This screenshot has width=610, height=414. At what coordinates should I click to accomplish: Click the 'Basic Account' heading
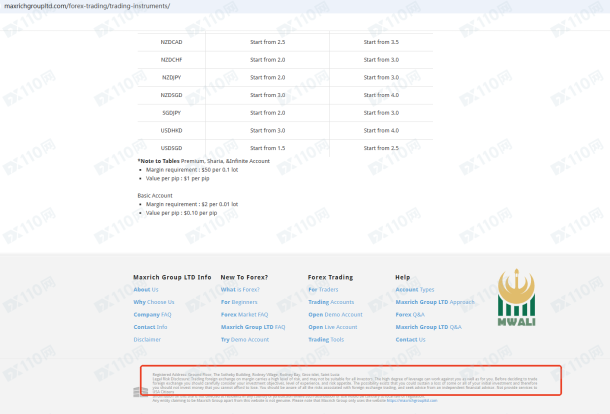(155, 195)
